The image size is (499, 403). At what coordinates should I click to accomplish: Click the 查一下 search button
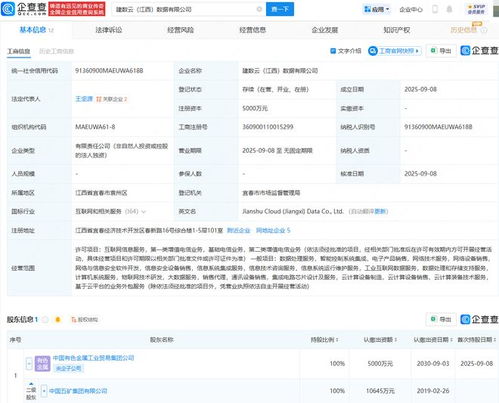[x=280, y=9]
